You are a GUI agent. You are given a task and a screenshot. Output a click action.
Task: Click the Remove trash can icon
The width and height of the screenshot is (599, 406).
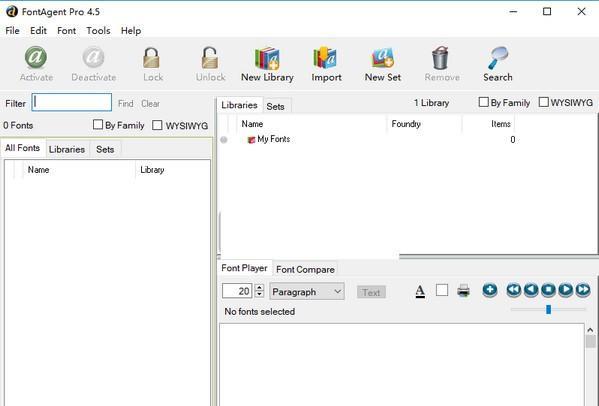440,58
